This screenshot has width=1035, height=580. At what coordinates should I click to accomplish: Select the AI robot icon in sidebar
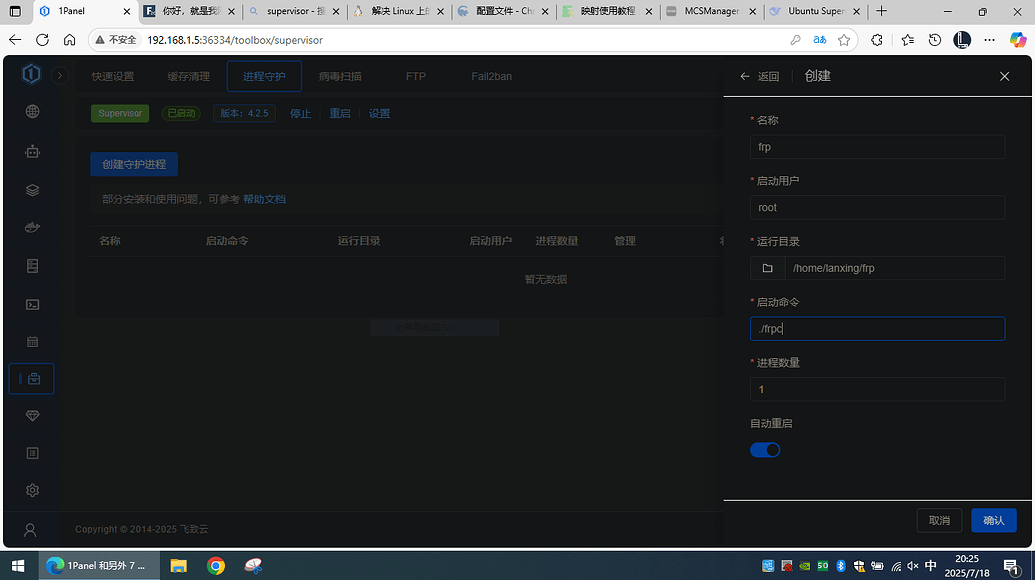coord(31,150)
